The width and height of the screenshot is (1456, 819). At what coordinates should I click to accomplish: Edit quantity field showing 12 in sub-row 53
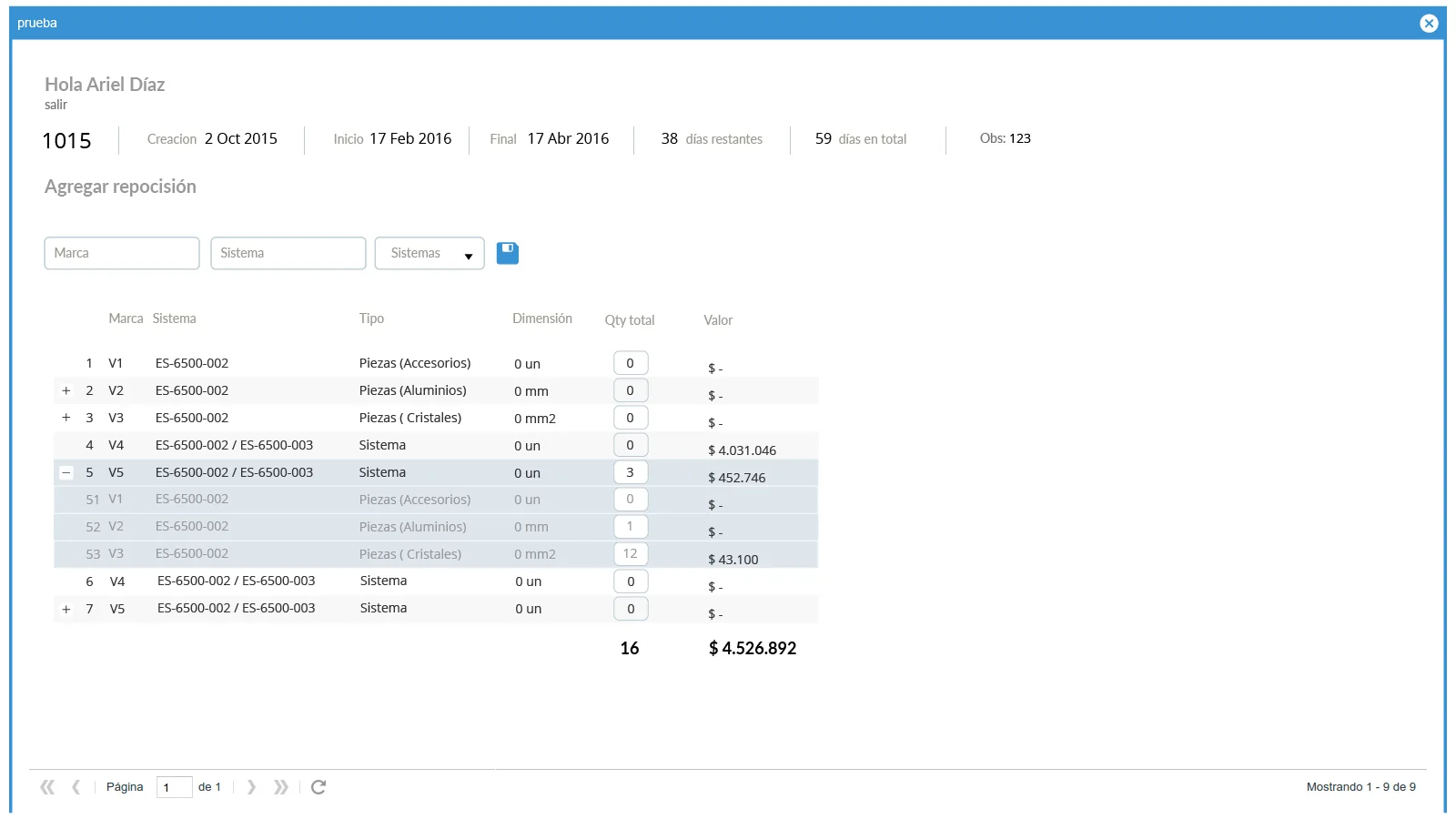[x=631, y=554]
